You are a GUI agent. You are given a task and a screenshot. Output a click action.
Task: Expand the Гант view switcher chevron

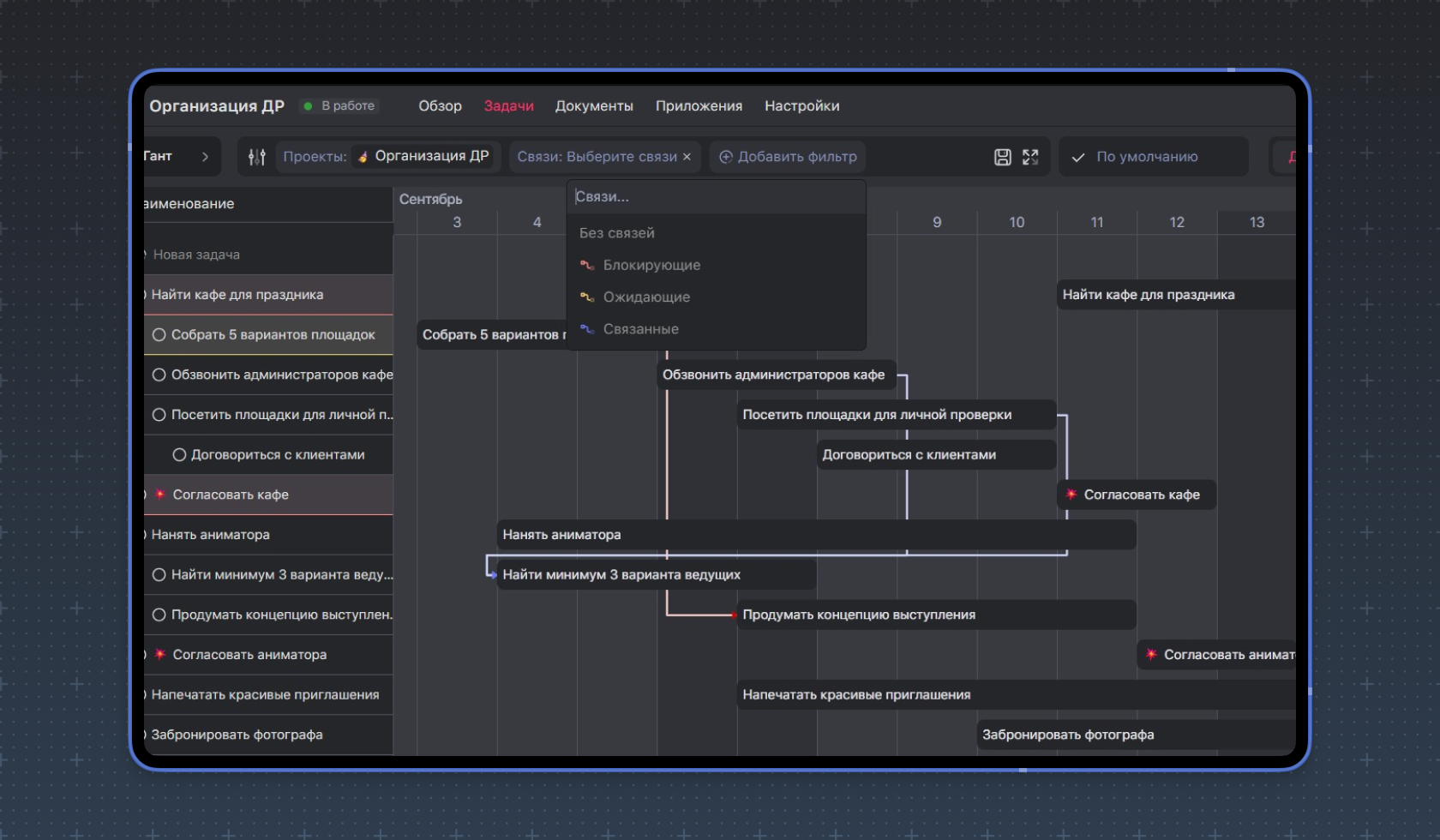point(205,157)
